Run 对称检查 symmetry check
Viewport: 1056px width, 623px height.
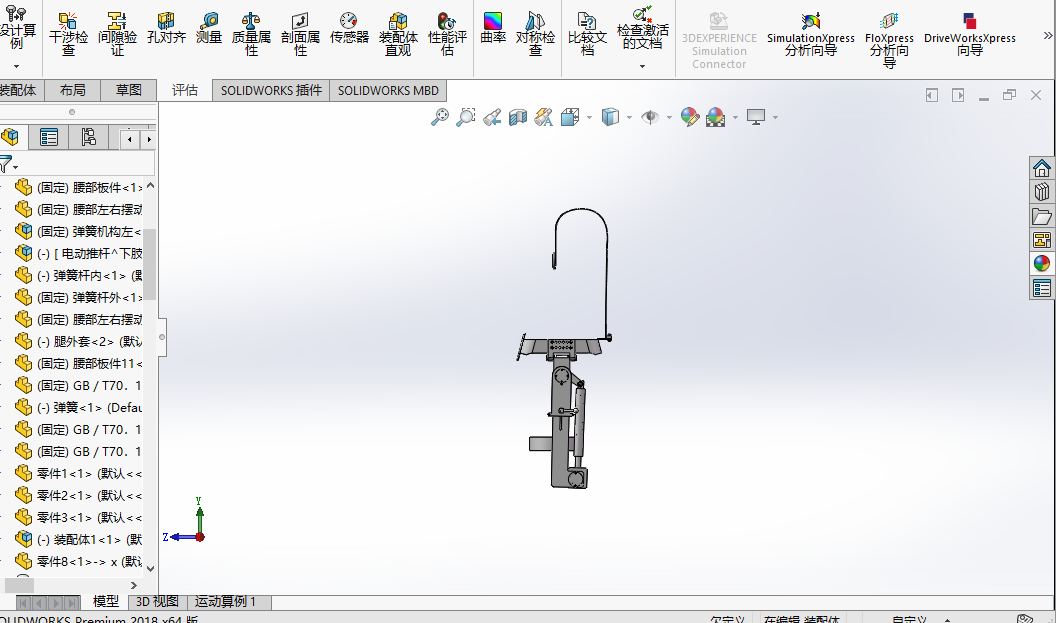point(535,34)
